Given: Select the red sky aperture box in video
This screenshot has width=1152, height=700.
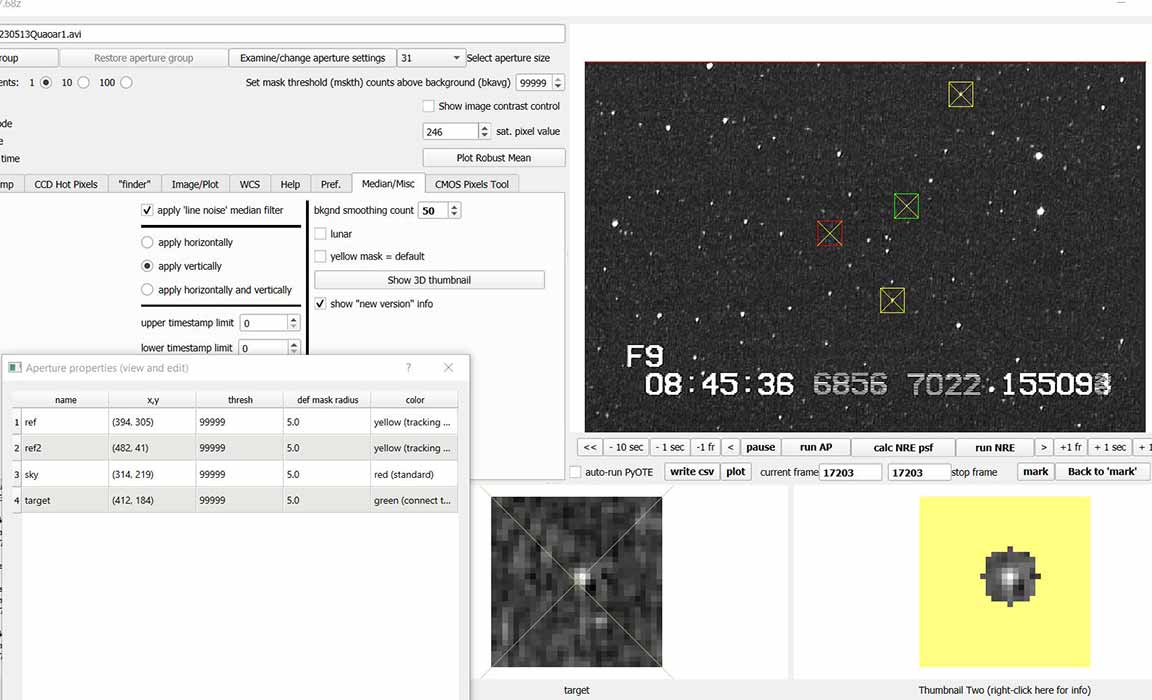Looking at the screenshot, I should click(829, 233).
